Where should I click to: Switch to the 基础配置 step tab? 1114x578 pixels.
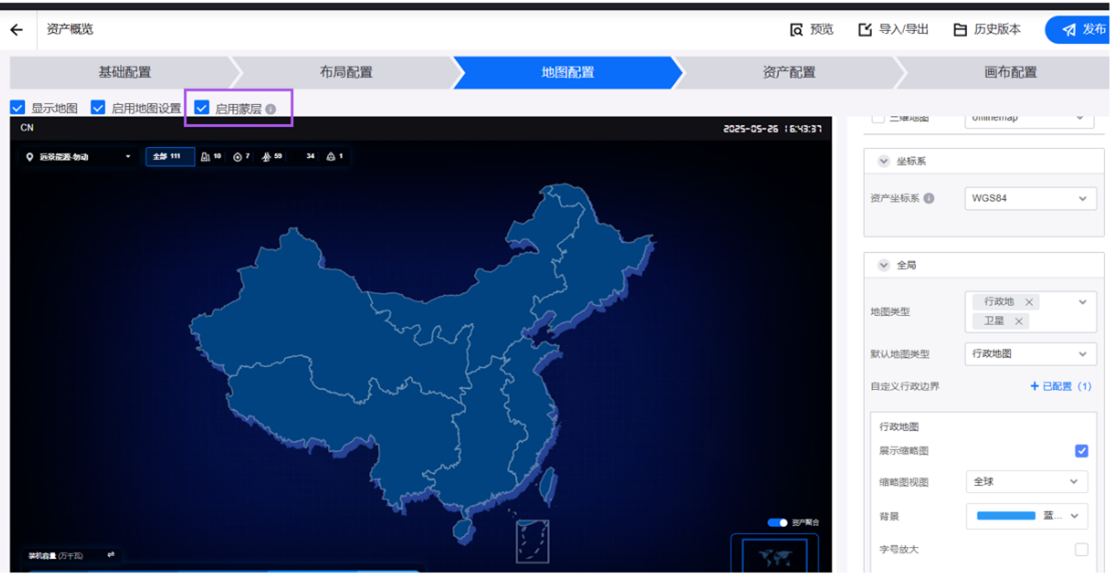pyautogui.click(x=124, y=73)
